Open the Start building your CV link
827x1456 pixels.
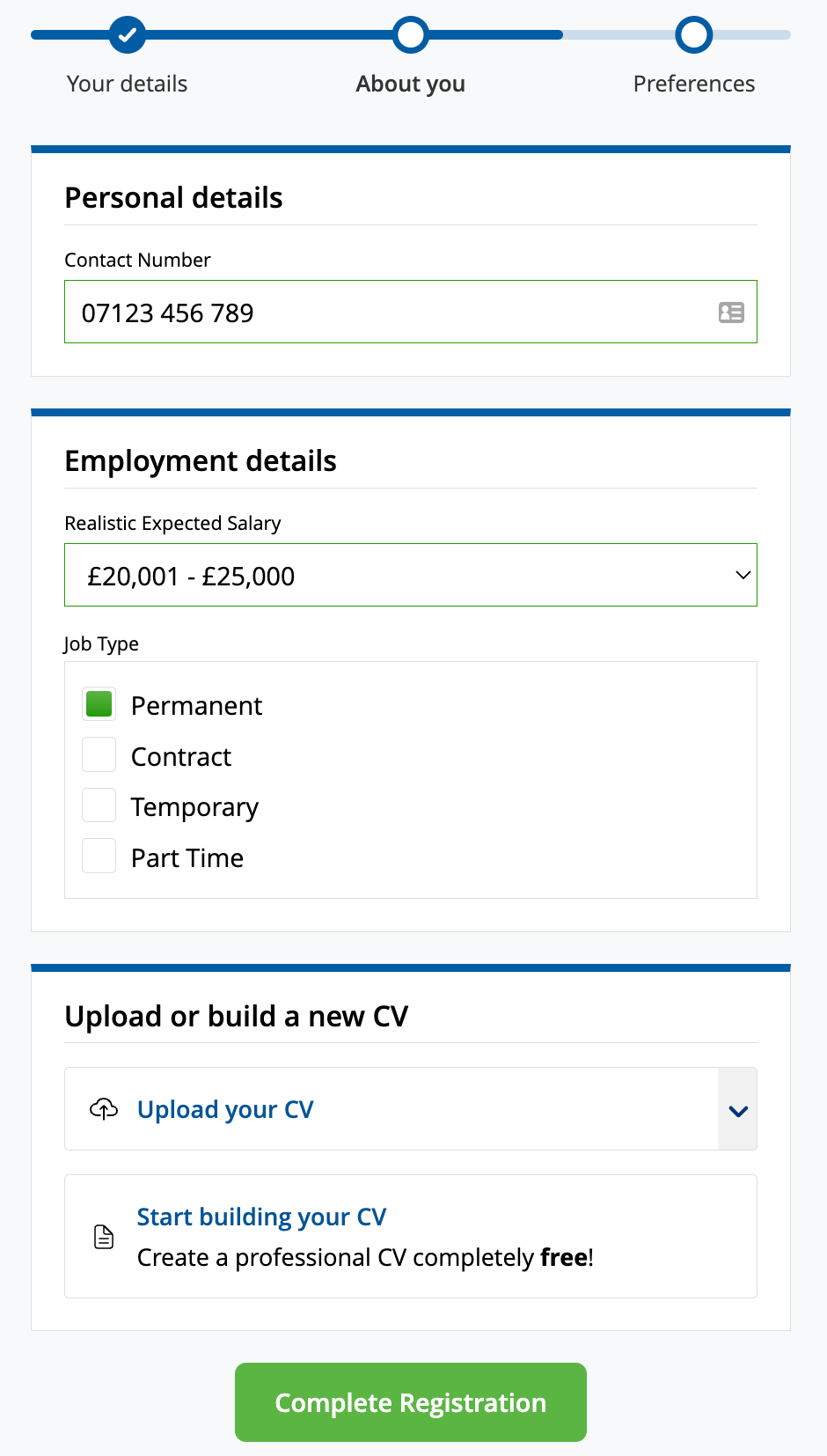coord(261,1217)
